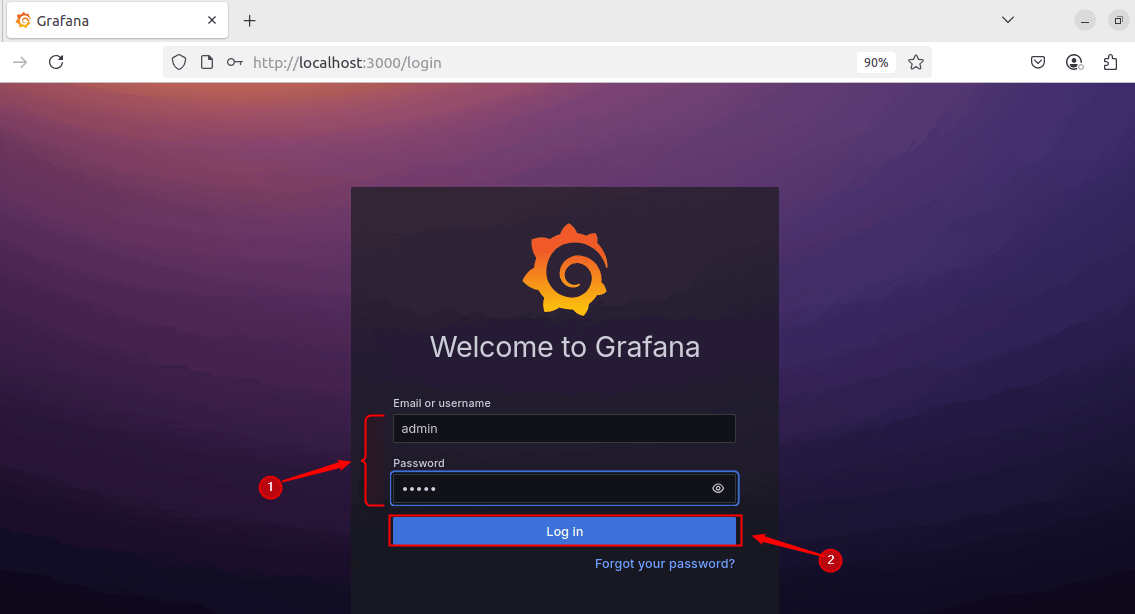Image resolution: width=1135 pixels, height=614 pixels.
Task: Close the Grafana tab
Action: click(x=212, y=20)
